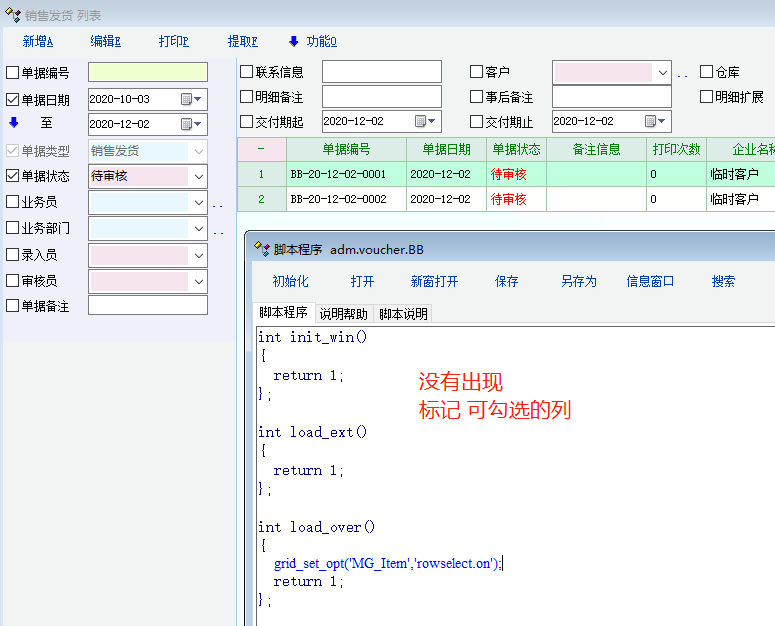775x626 pixels.
Task: Click 新增 in the list toolbar
Action: pos(38,41)
